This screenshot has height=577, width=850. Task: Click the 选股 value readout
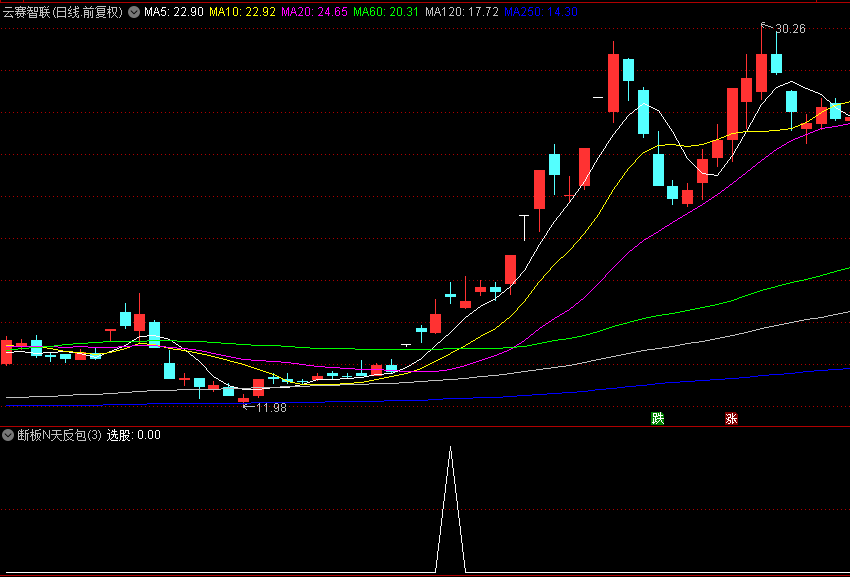134,435
